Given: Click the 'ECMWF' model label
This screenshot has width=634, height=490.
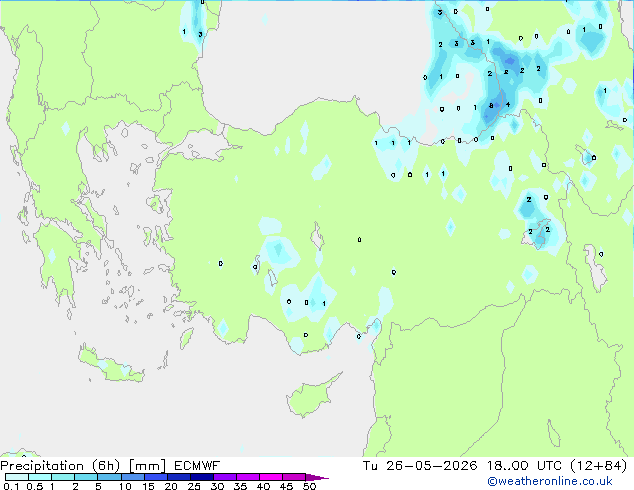Looking at the screenshot, I should (x=197, y=466).
